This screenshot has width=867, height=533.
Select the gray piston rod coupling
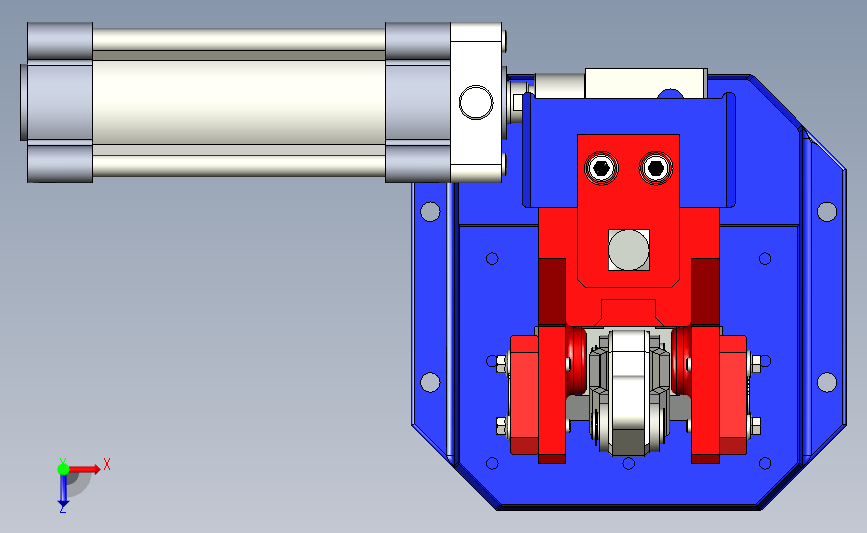(x=560, y=86)
